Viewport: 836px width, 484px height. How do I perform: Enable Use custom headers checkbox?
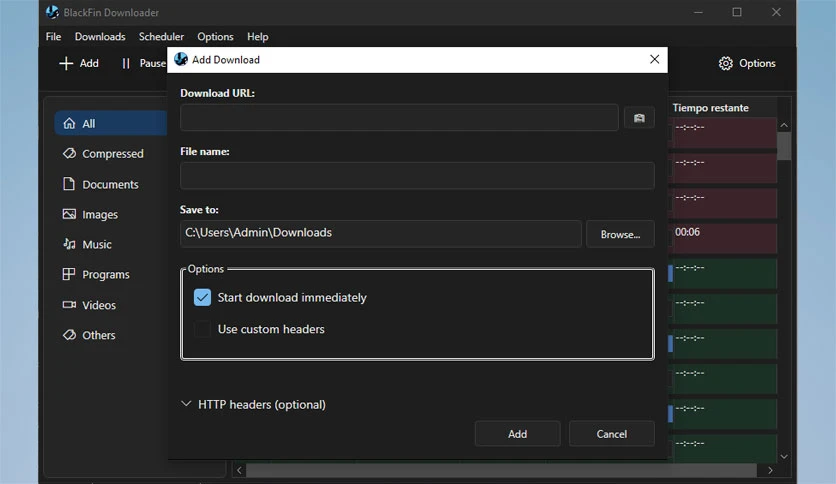[x=203, y=329]
